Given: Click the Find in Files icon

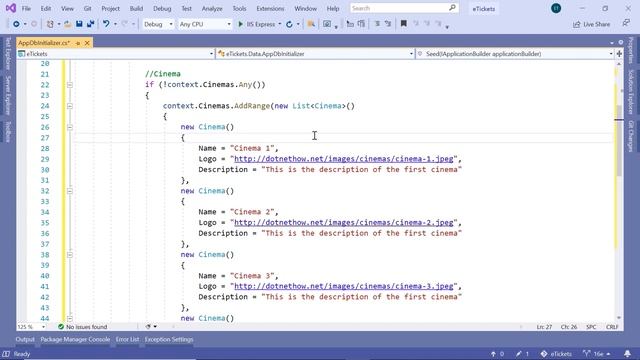Looking at the screenshot, I should coord(311,24).
